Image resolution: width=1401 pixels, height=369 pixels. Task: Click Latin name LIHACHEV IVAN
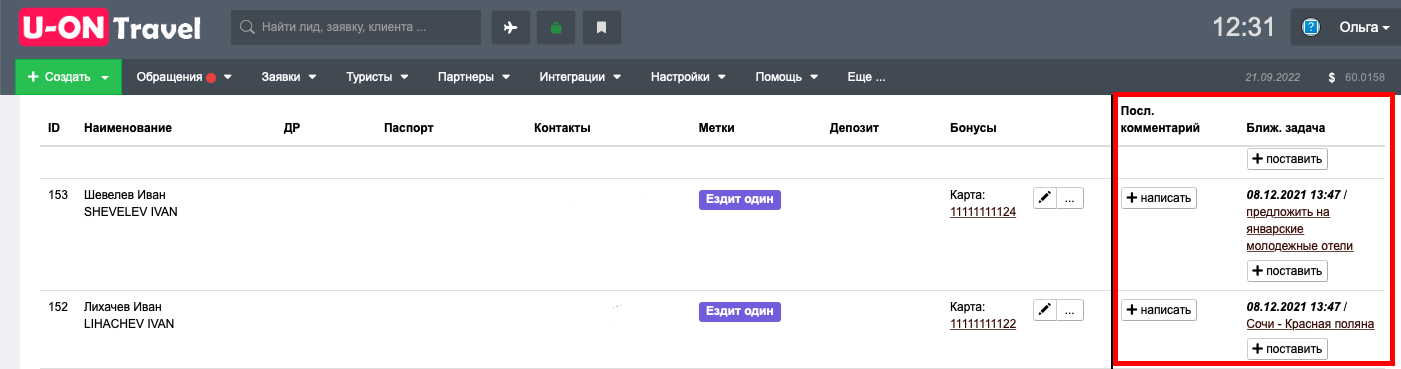click(129, 324)
